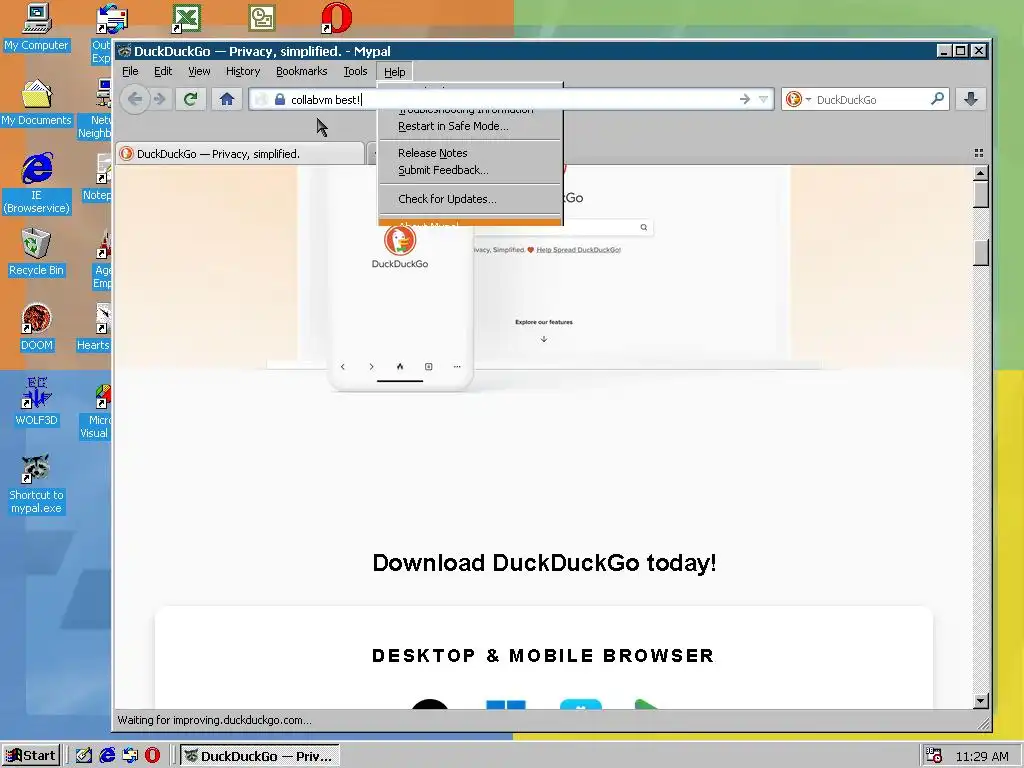Click the phone mockup three-dots menu
Screen dimensions: 1024x768
(x=457, y=366)
